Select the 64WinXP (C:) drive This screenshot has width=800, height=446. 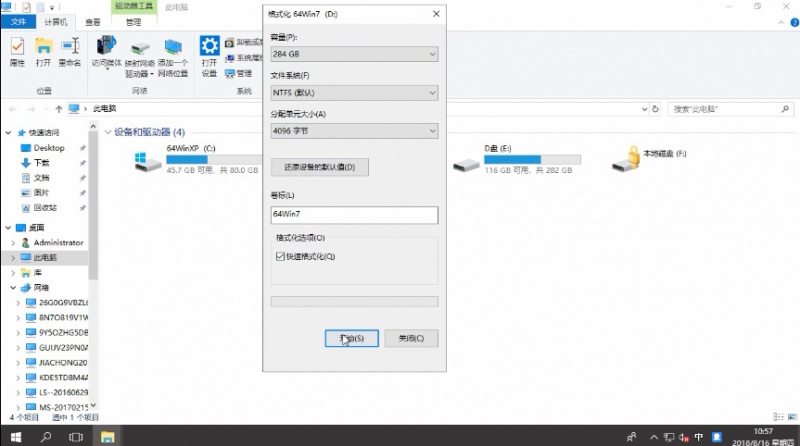pyautogui.click(x=197, y=159)
